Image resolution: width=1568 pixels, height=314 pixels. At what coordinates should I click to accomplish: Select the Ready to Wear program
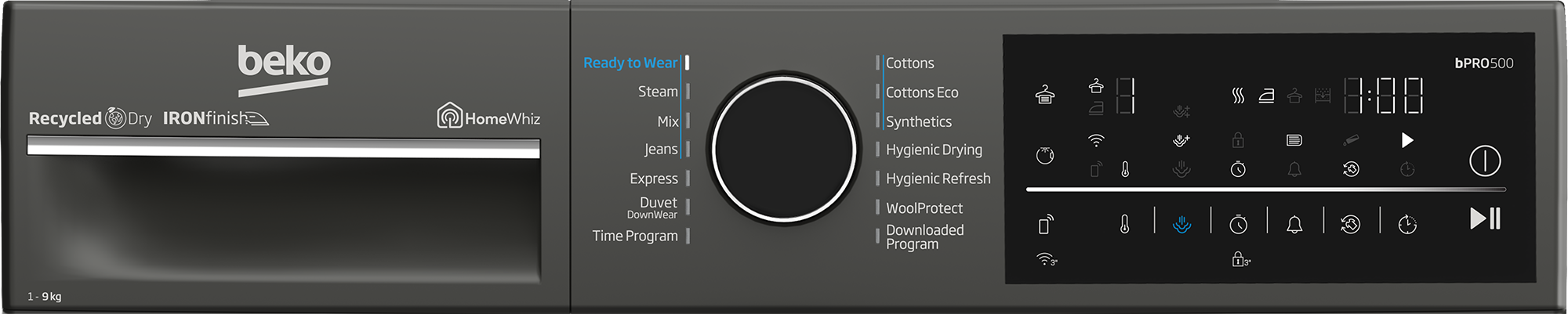[630, 63]
